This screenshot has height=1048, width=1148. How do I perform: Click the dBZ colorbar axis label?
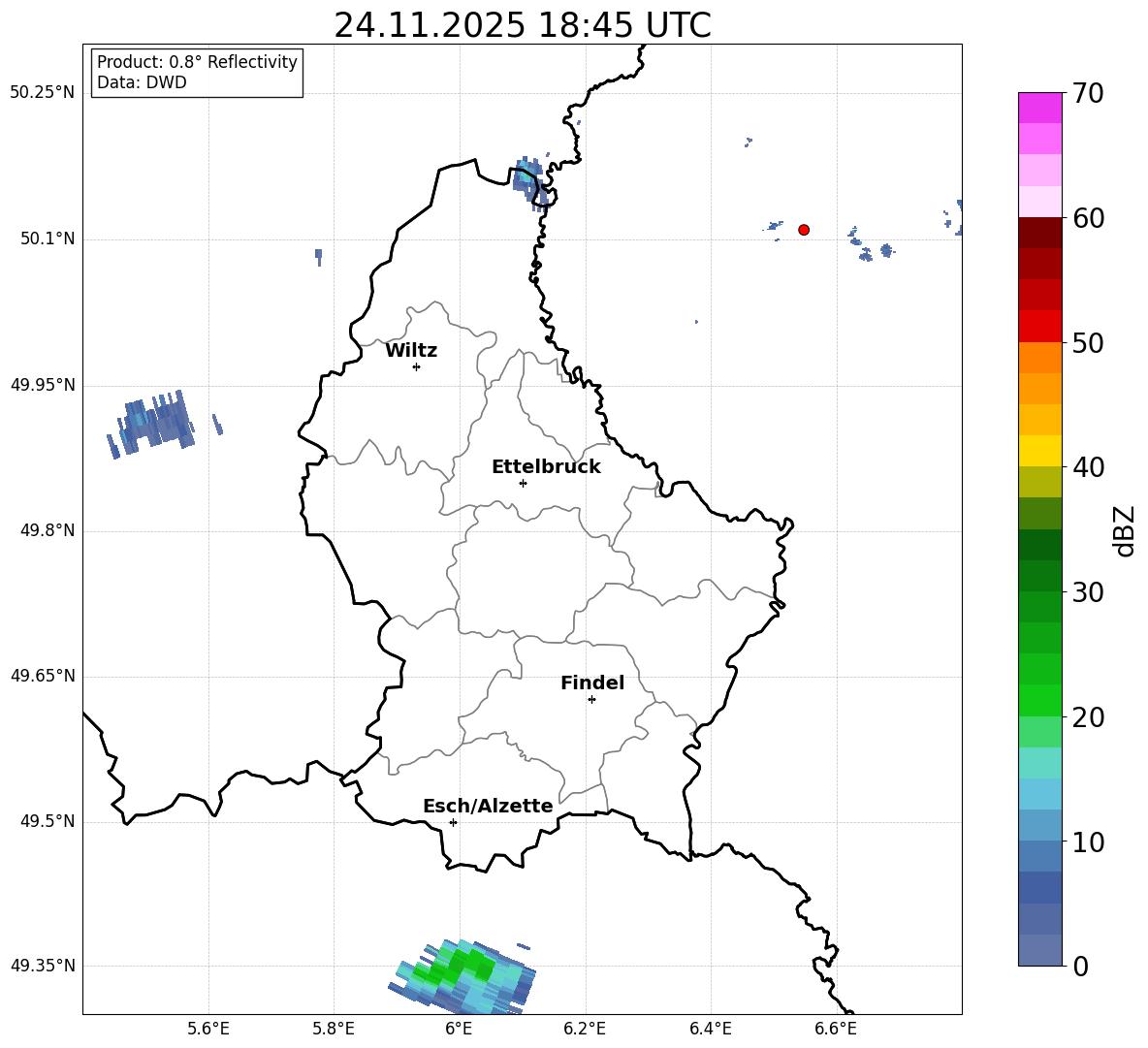(1125, 531)
